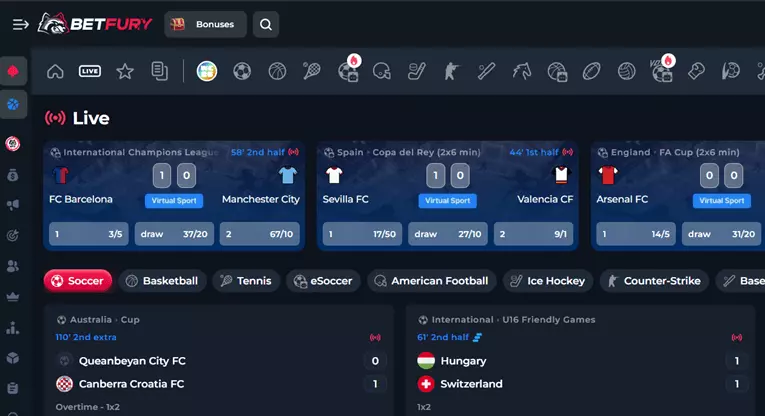Image resolution: width=765 pixels, height=416 pixels.
Task: Open the bet slips documents icon
Action: point(160,71)
